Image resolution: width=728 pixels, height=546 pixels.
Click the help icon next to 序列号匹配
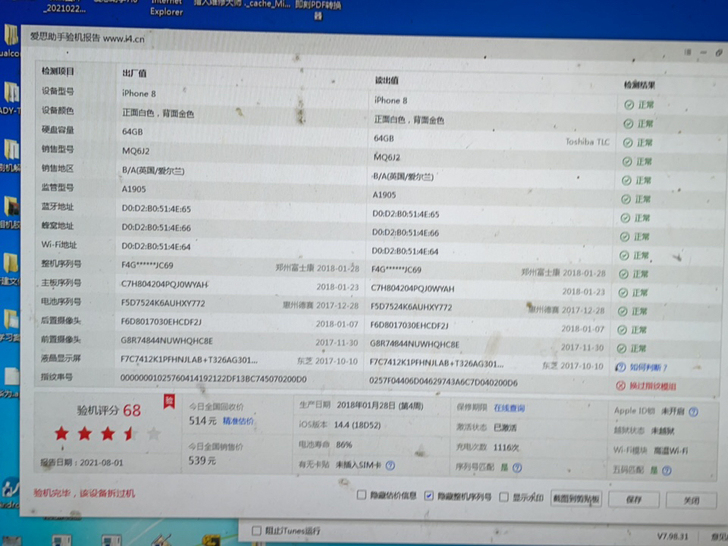click(x=517, y=468)
